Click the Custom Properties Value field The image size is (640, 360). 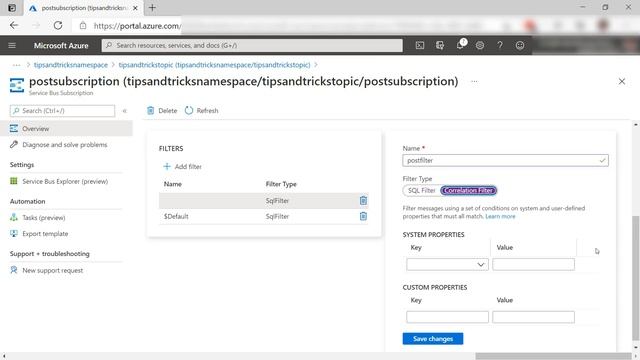pyautogui.click(x=533, y=317)
